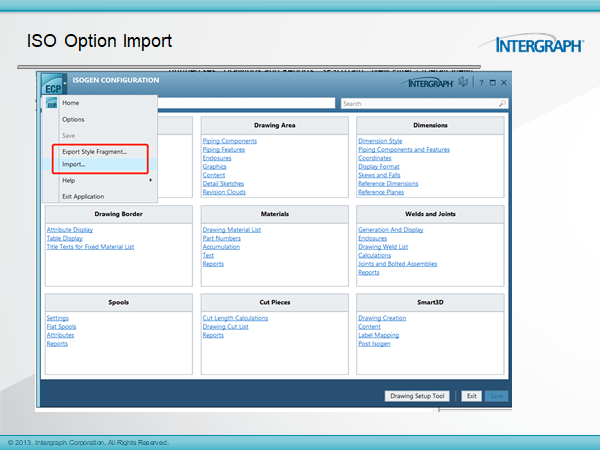The image size is (600, 450).
Task: Open the Label Mapping link
Action: 378,335
